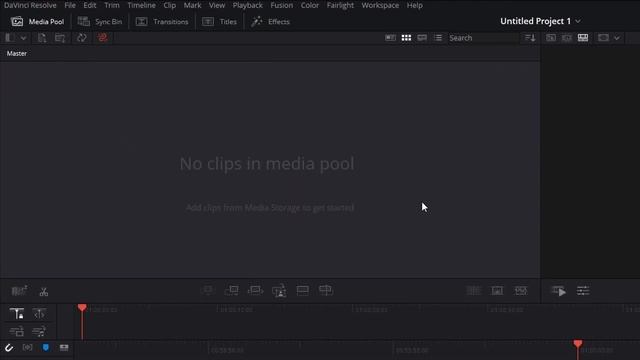Click the Place on Top icon
The image size is (640, 360).
(x=302, y=291)
